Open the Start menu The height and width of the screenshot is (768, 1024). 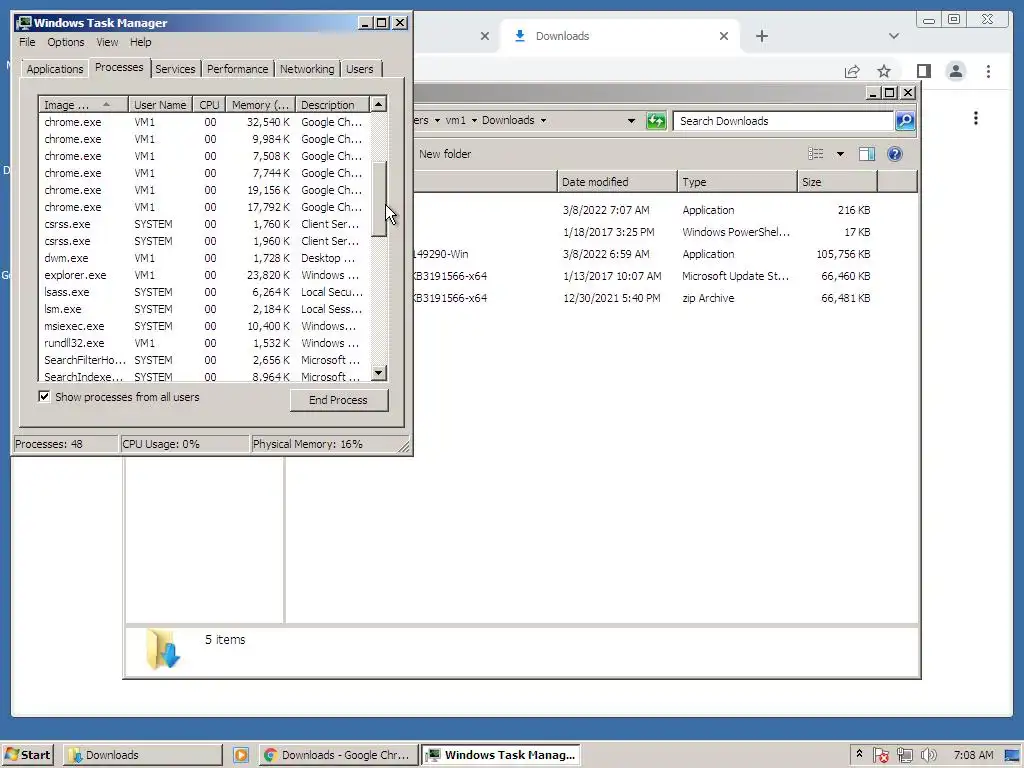[27, 755]
